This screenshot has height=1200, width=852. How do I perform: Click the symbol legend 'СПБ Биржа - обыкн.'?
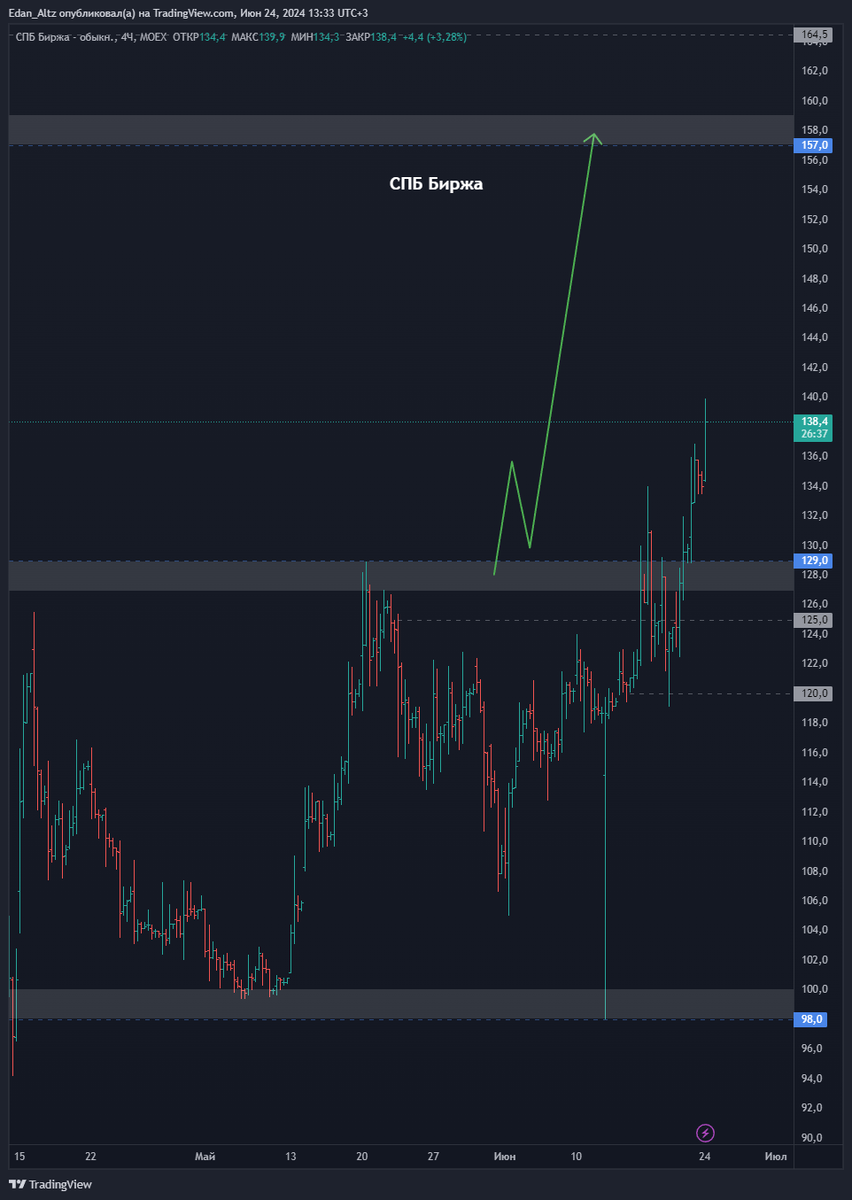pyautogui.click(x=66, y=37)
